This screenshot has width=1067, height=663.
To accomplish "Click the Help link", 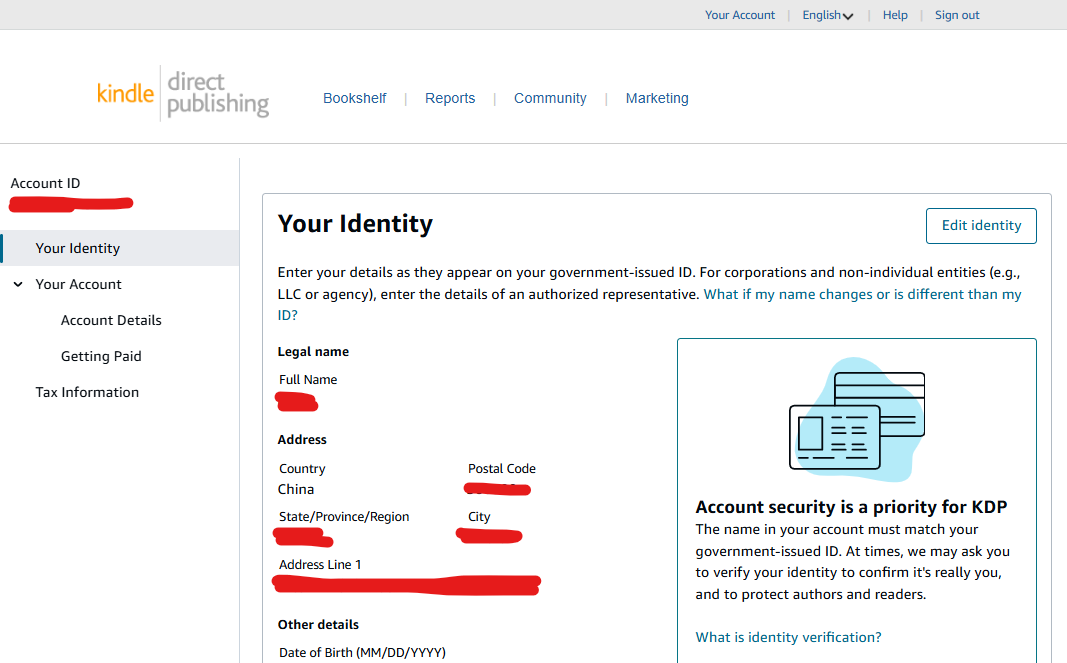I will point(895,15).
